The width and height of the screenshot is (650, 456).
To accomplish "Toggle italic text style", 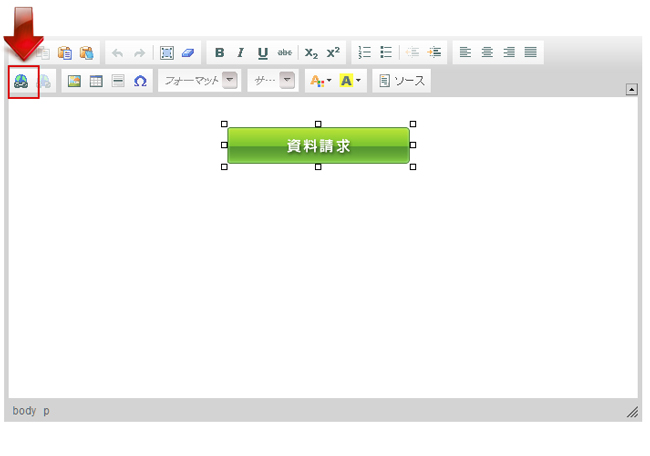I will click(x=240, y=53).
